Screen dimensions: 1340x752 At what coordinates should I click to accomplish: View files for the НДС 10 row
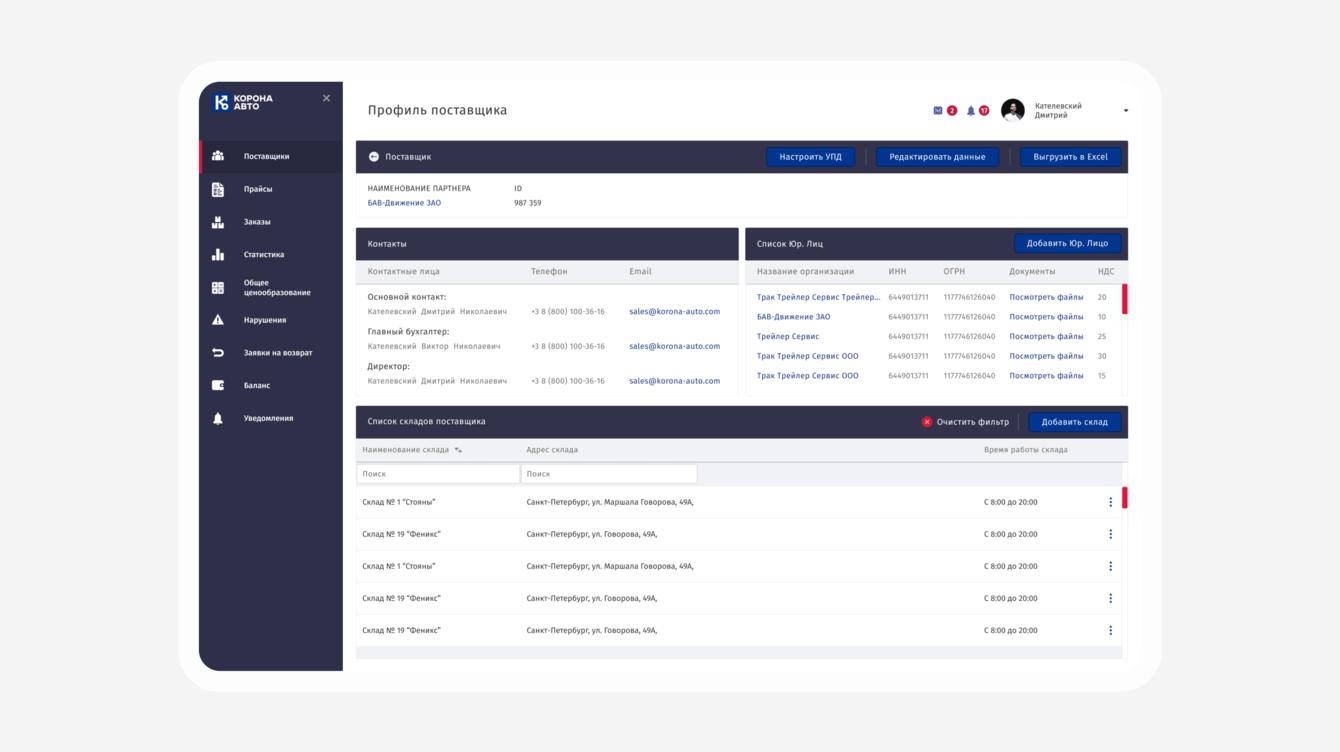click(1046, 317)
